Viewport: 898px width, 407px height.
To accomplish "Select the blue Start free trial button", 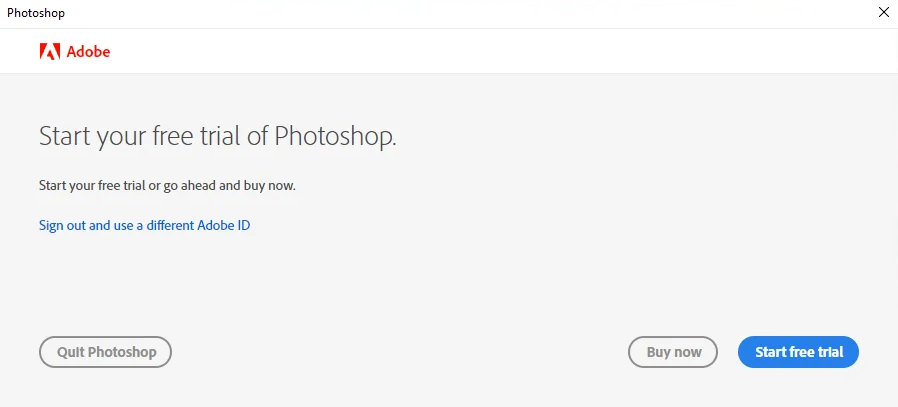I will pyautogui.click(x=798, y=351).
